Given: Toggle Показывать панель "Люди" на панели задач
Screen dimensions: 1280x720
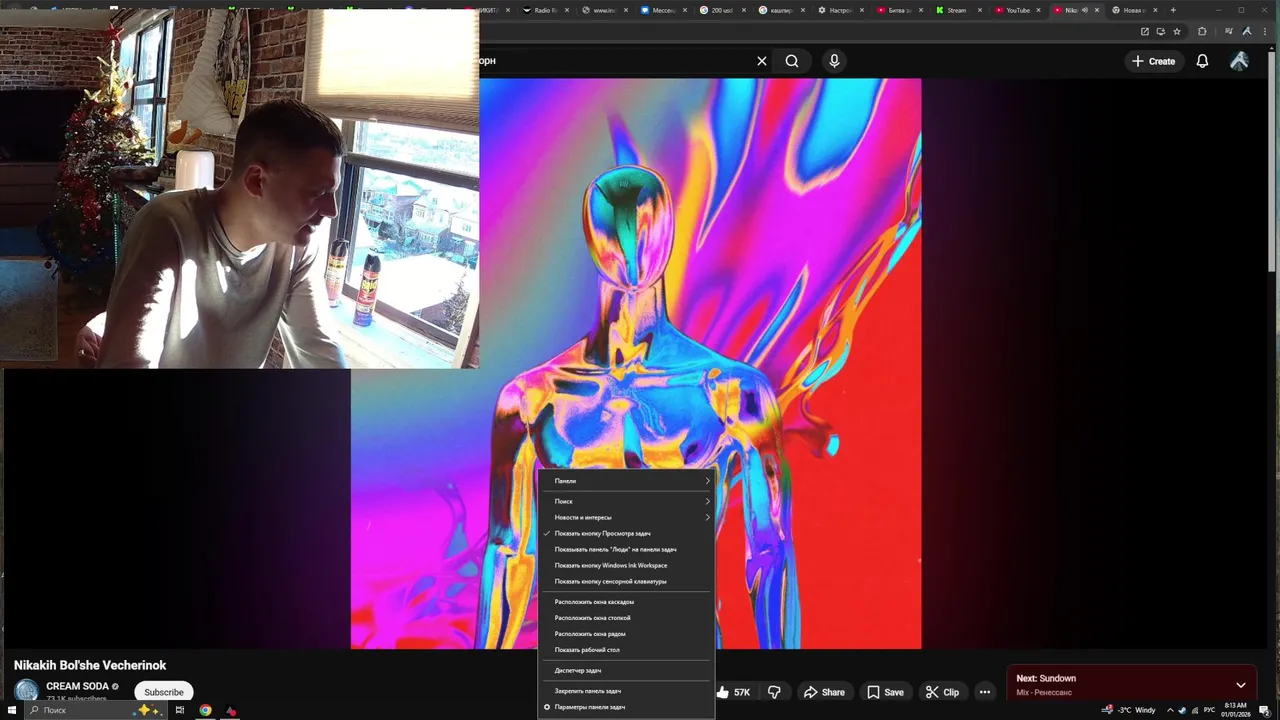Looking at the screenshot, I should coord(627,549).
